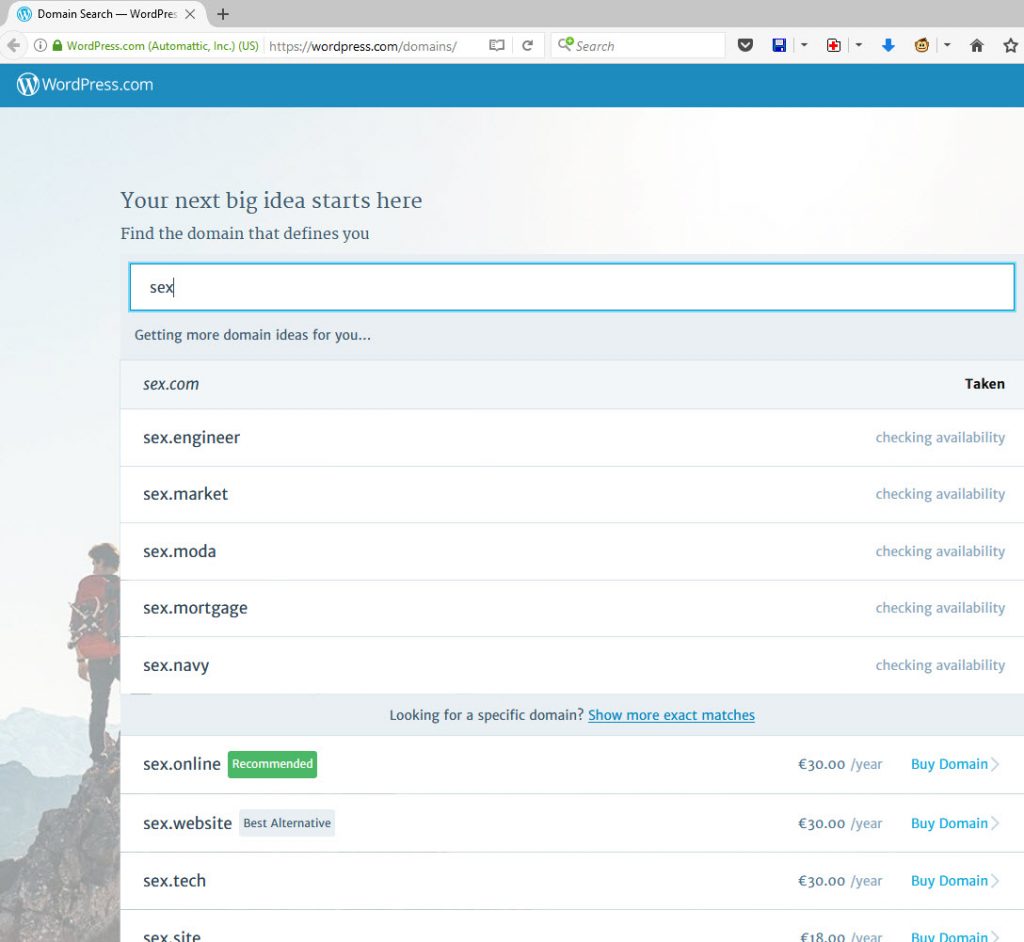Select the sex.market domain row
The height and width of the screenshot is (942, 1024).
tap(572, 495)
